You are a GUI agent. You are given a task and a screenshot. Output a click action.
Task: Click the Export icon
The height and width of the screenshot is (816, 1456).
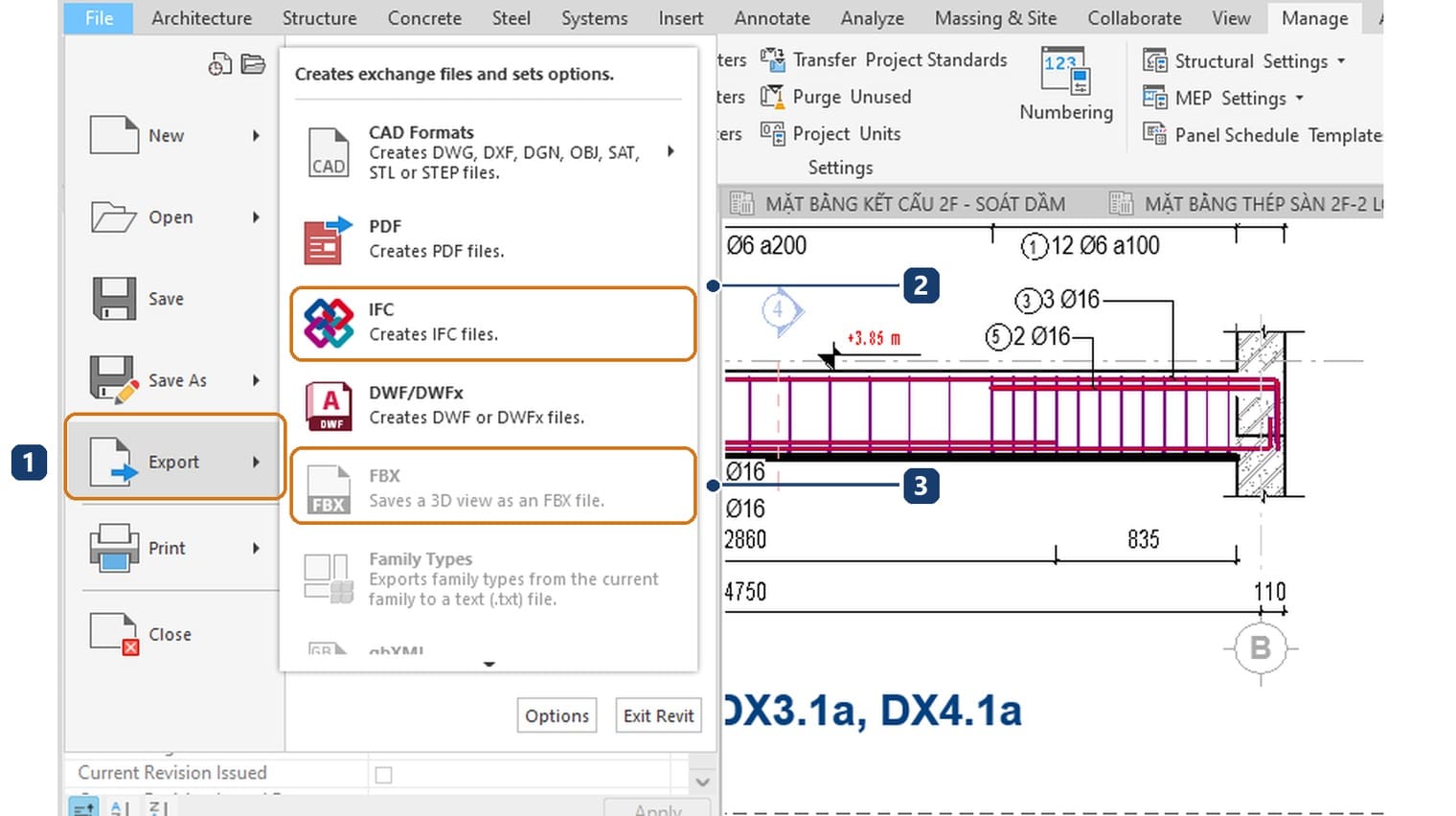click(x=114, y=462)
